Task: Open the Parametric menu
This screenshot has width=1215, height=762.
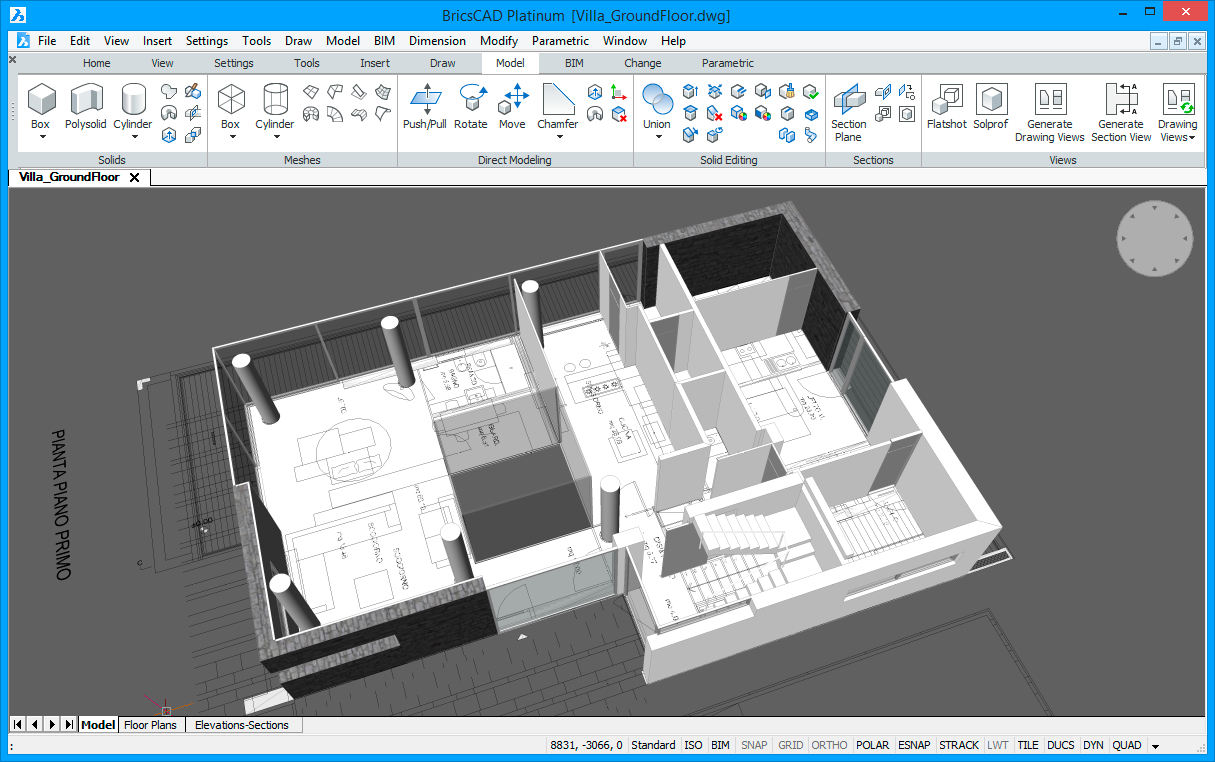Action: click(560, 41)
